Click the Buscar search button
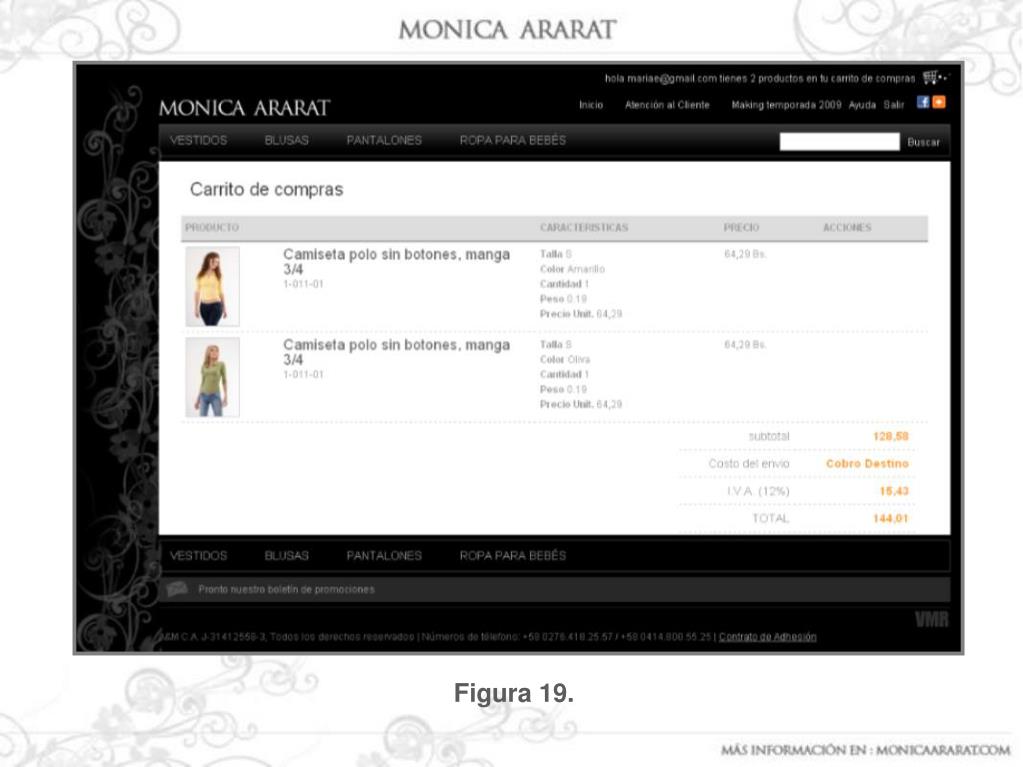The image size is (1023, 767). point(923,142)
